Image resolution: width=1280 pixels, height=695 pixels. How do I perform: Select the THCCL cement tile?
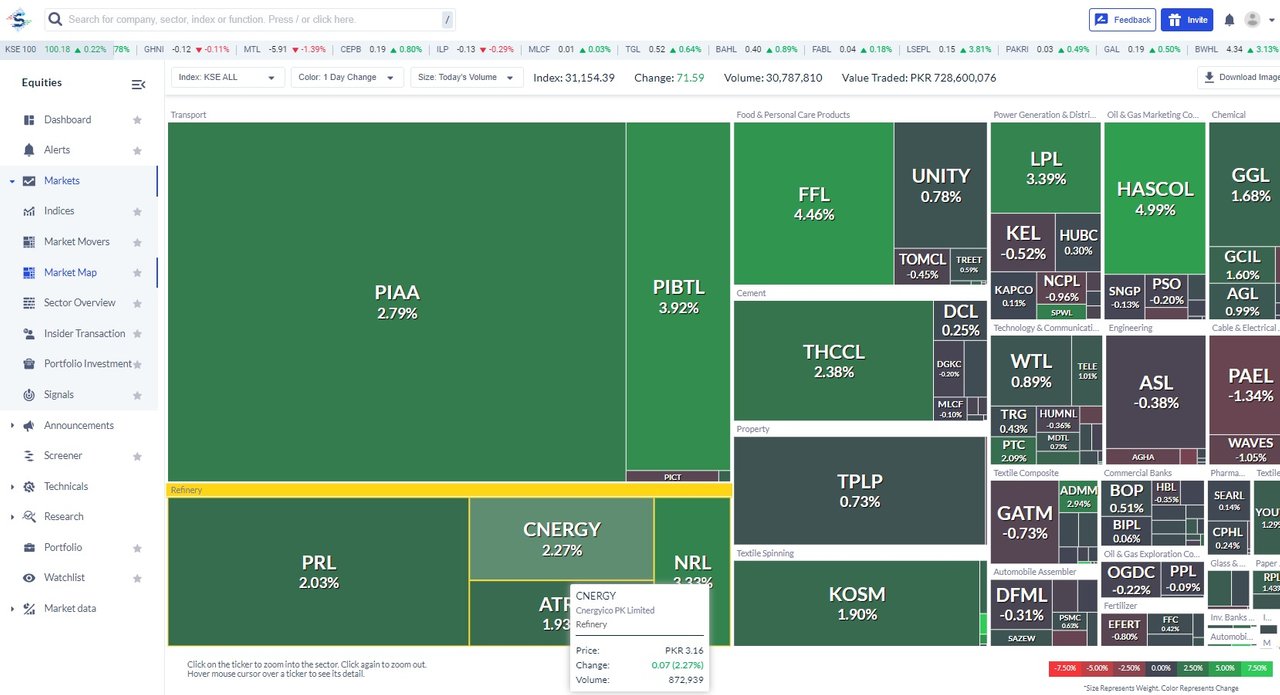tap(833, 361)
